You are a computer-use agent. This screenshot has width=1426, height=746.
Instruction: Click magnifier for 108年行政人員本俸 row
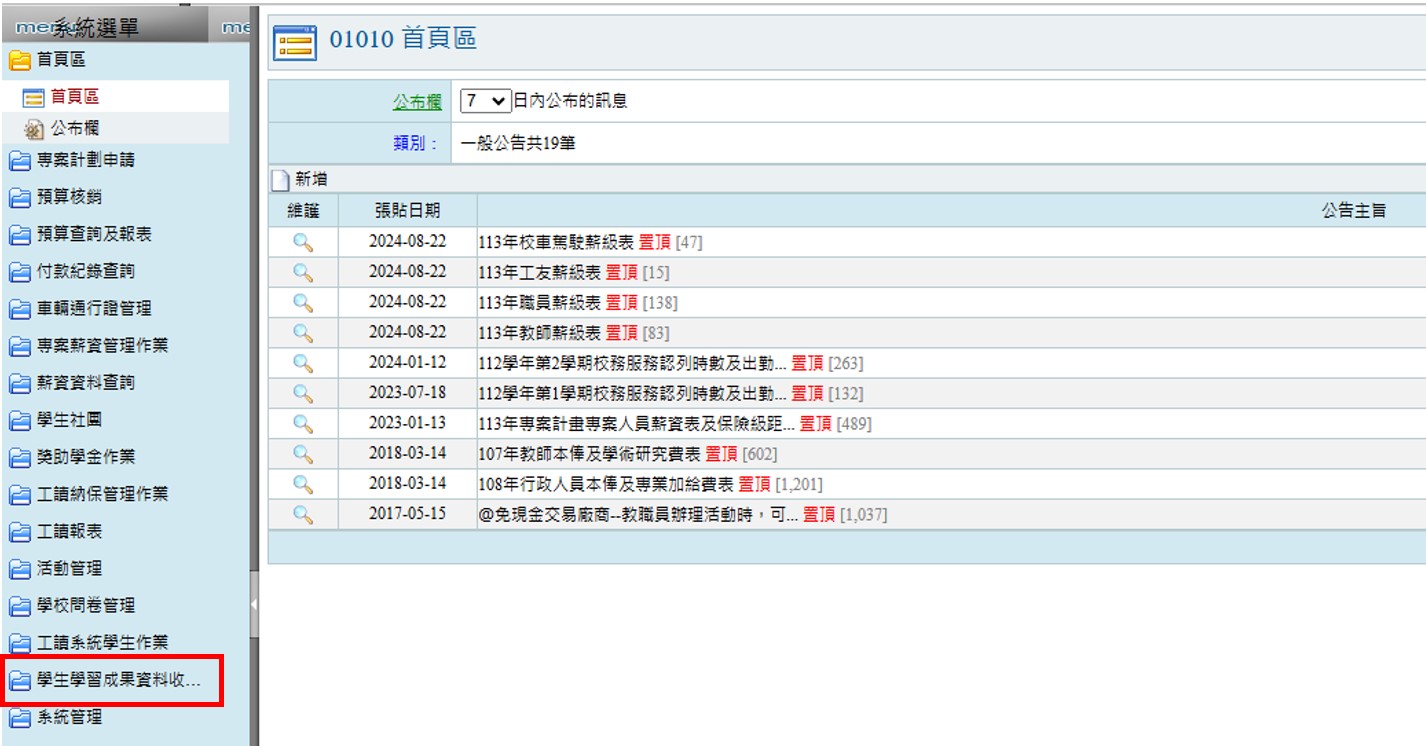click(303, 485)
